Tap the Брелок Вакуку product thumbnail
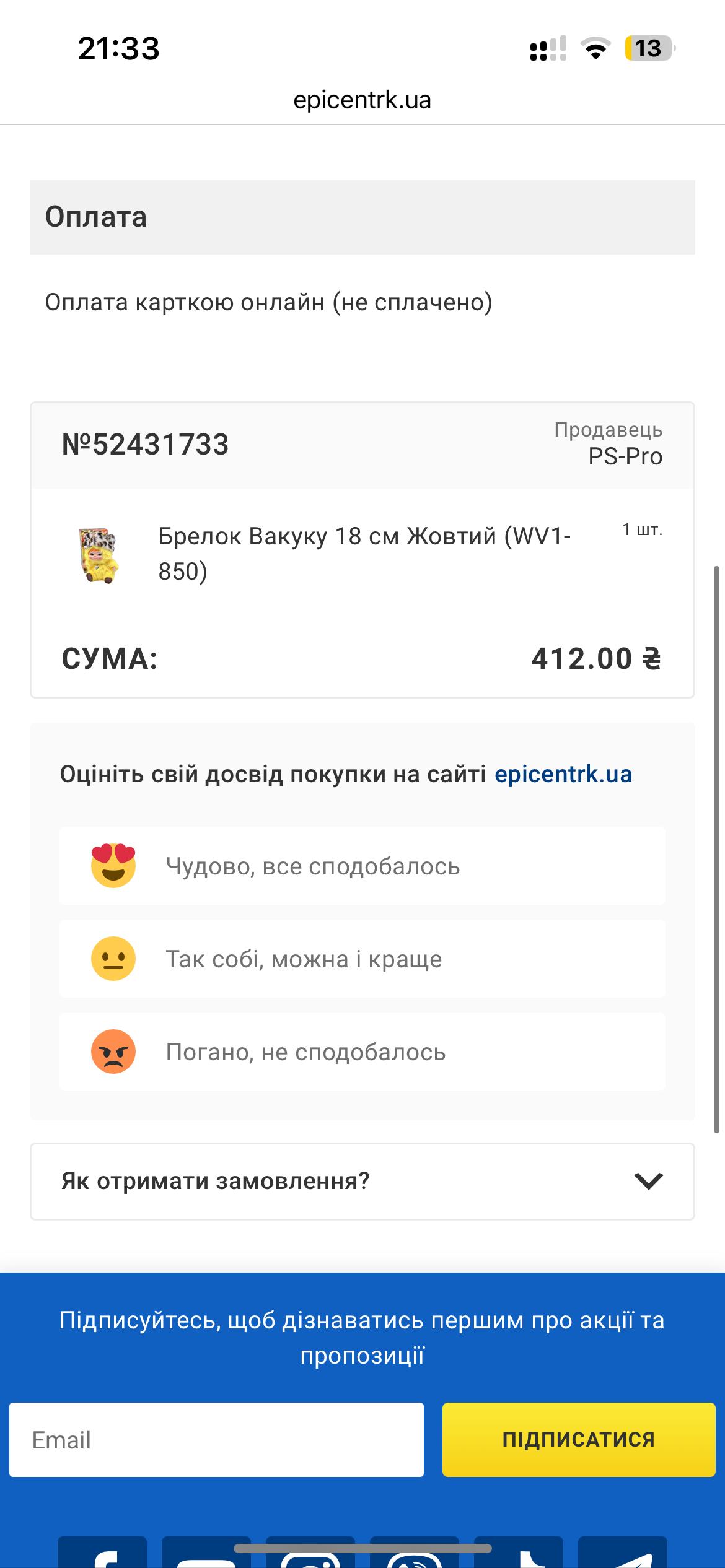Image resolution: width=725 pixels, height=1568 pixels. point(99,555)
